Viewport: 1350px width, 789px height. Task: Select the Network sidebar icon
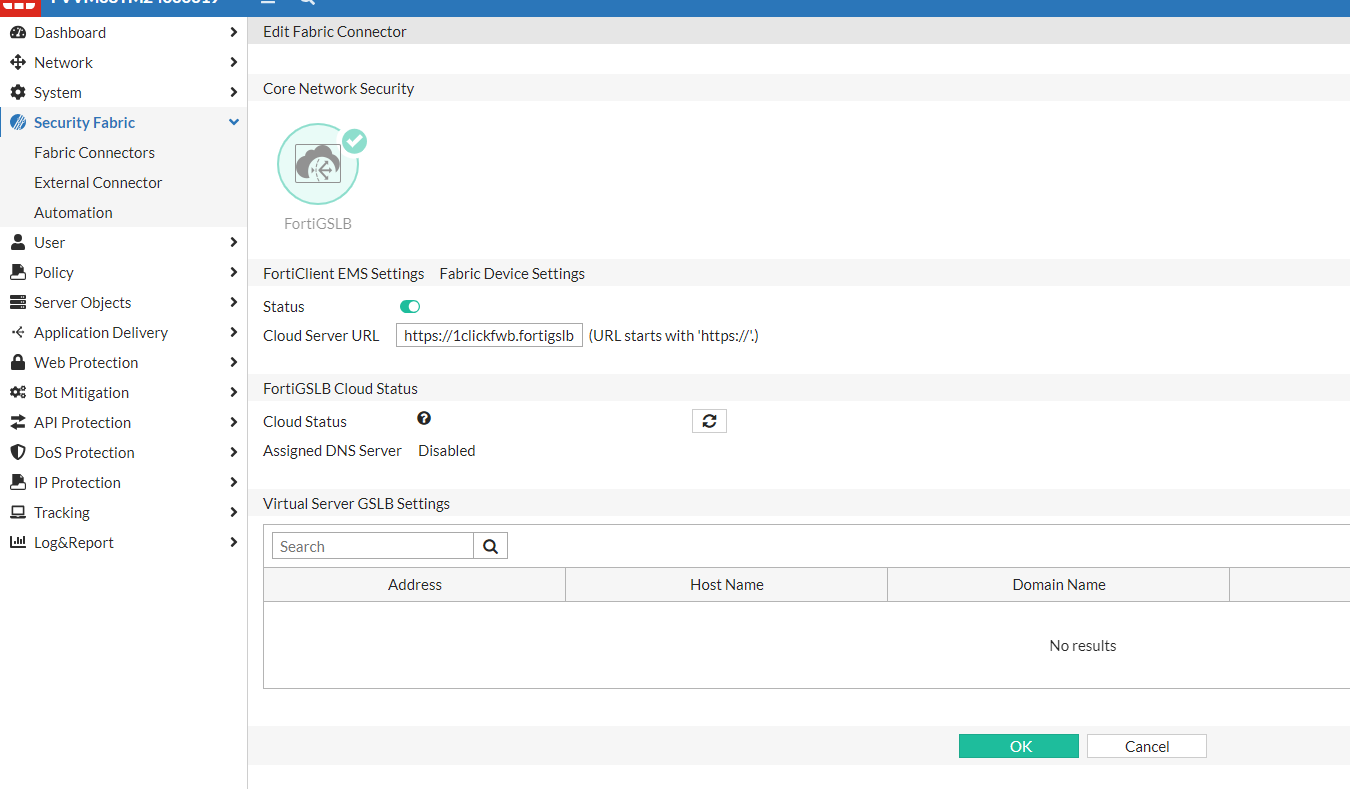click(20, 62)
